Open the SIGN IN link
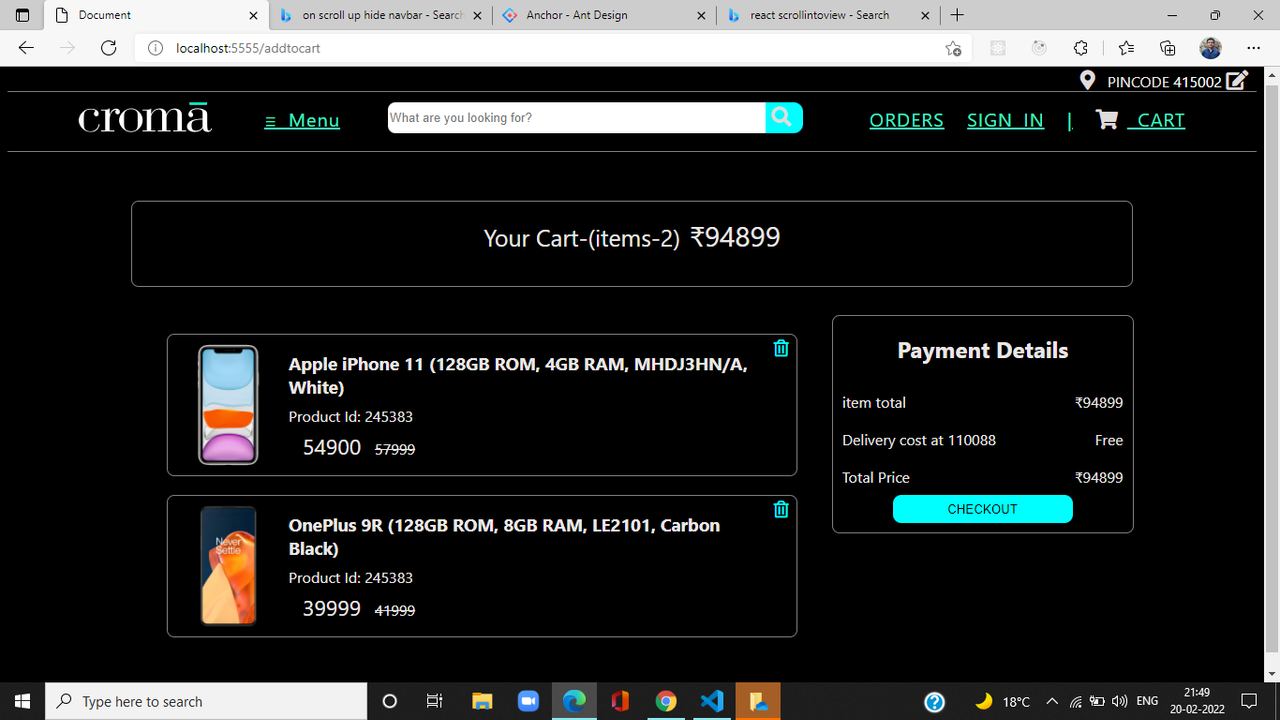 1005,120
